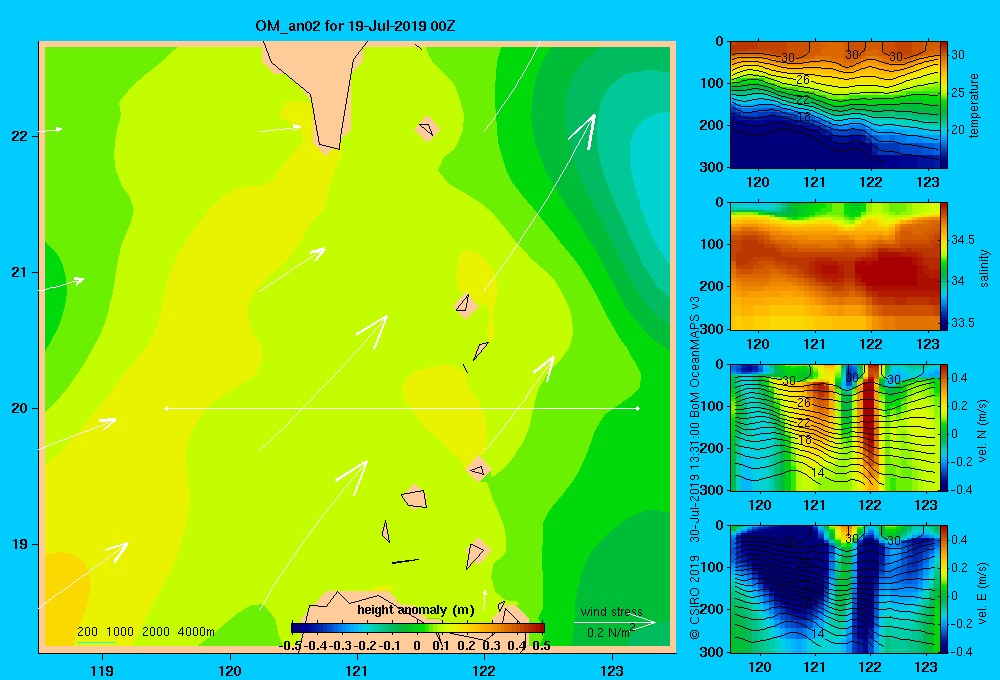Open the northward velocity section panel
Screen dimensions: 1000x680
835,427
